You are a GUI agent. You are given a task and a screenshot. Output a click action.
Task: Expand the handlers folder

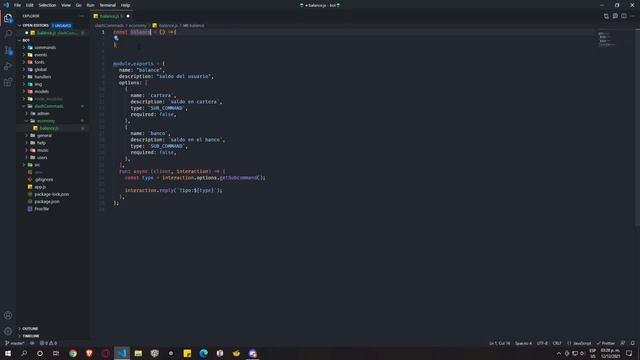pyautogui.click(x=53, y=77)
